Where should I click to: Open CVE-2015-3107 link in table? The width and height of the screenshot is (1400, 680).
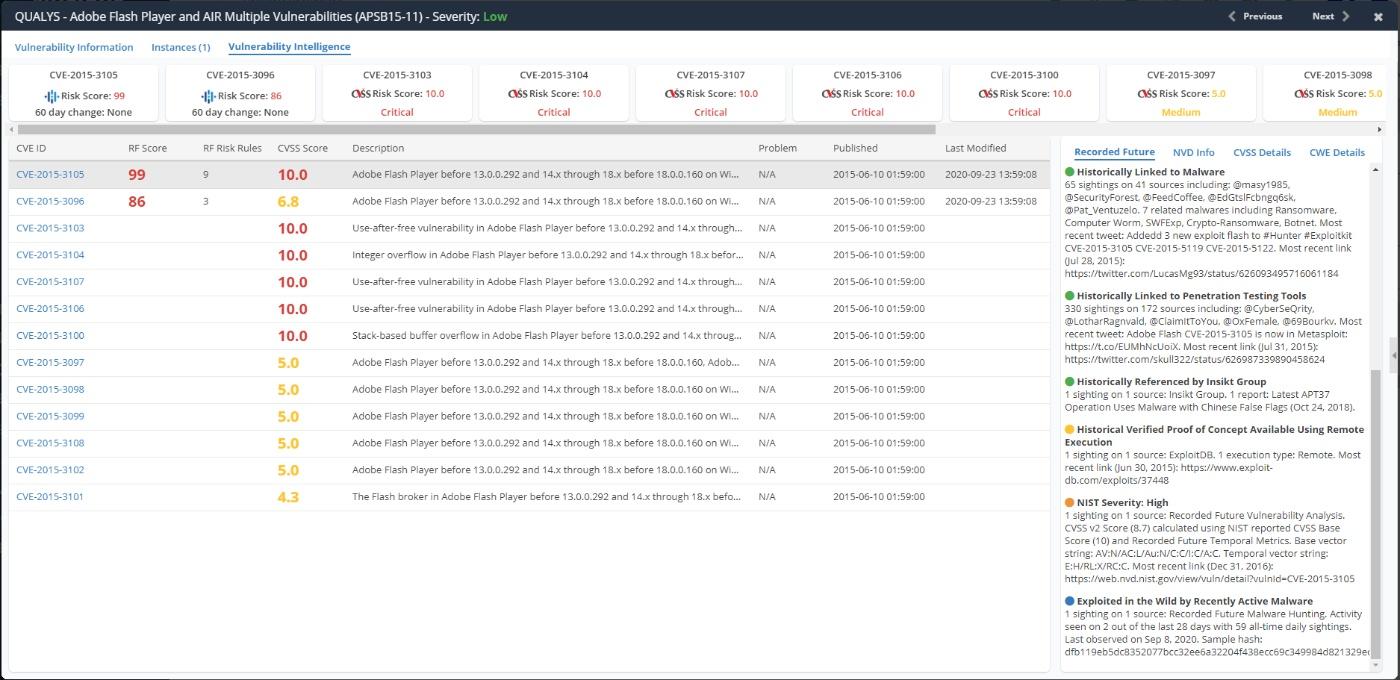[x=50, y=282]
